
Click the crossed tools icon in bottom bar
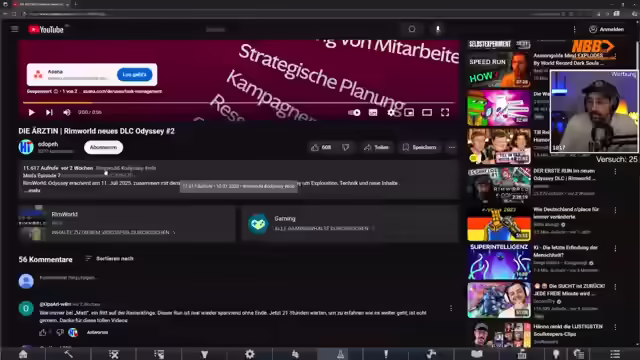(x=114, y=354)
